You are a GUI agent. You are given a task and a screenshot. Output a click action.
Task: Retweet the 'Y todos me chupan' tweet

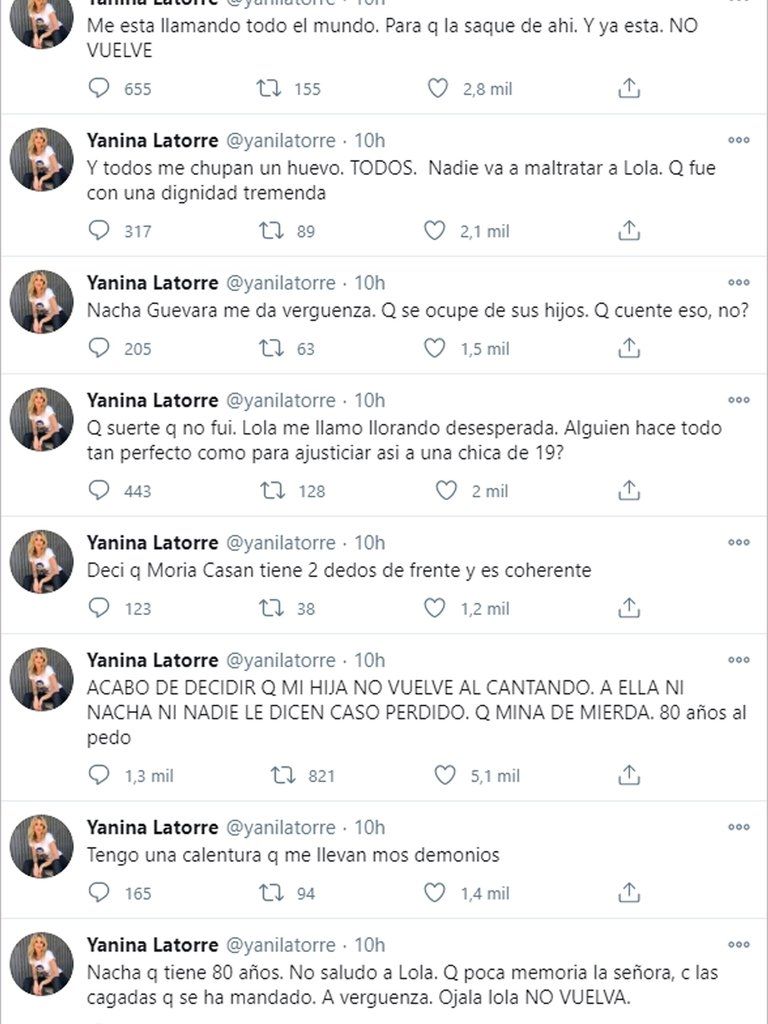[x=269, y=231]
